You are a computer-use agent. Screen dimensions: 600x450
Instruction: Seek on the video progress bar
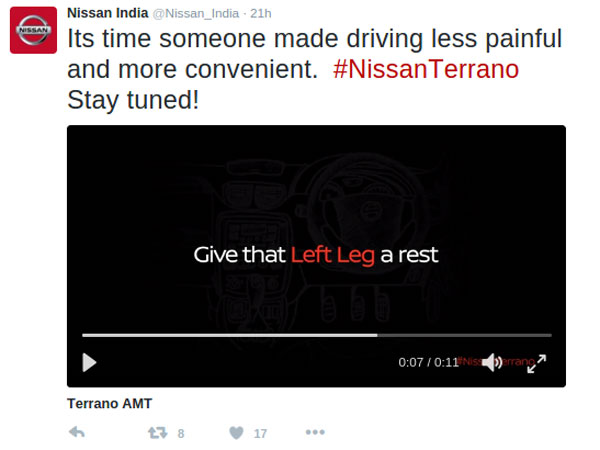point(317,335)
